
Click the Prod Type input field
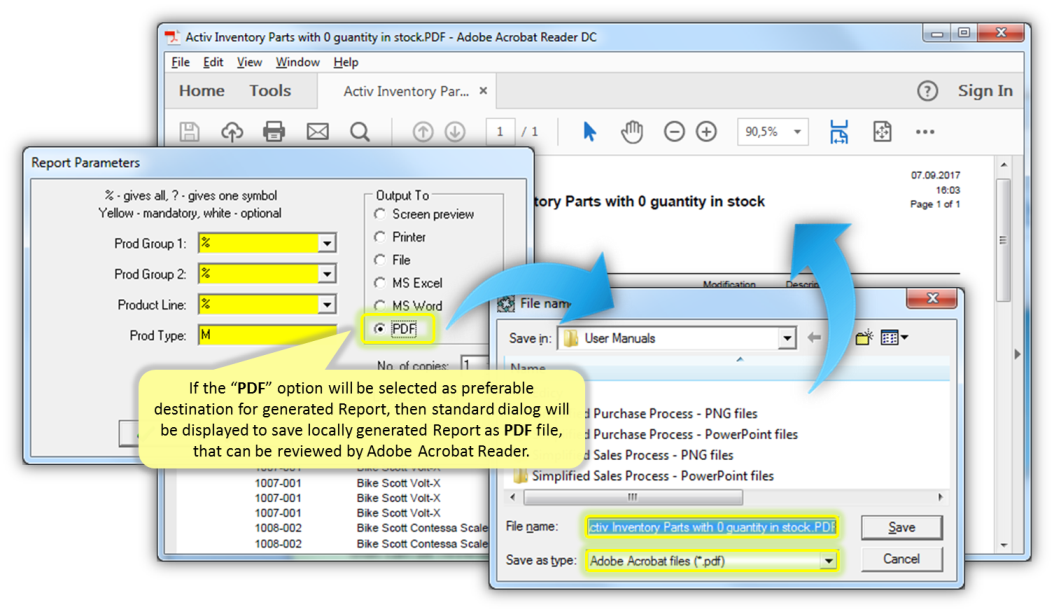point(268,335)
